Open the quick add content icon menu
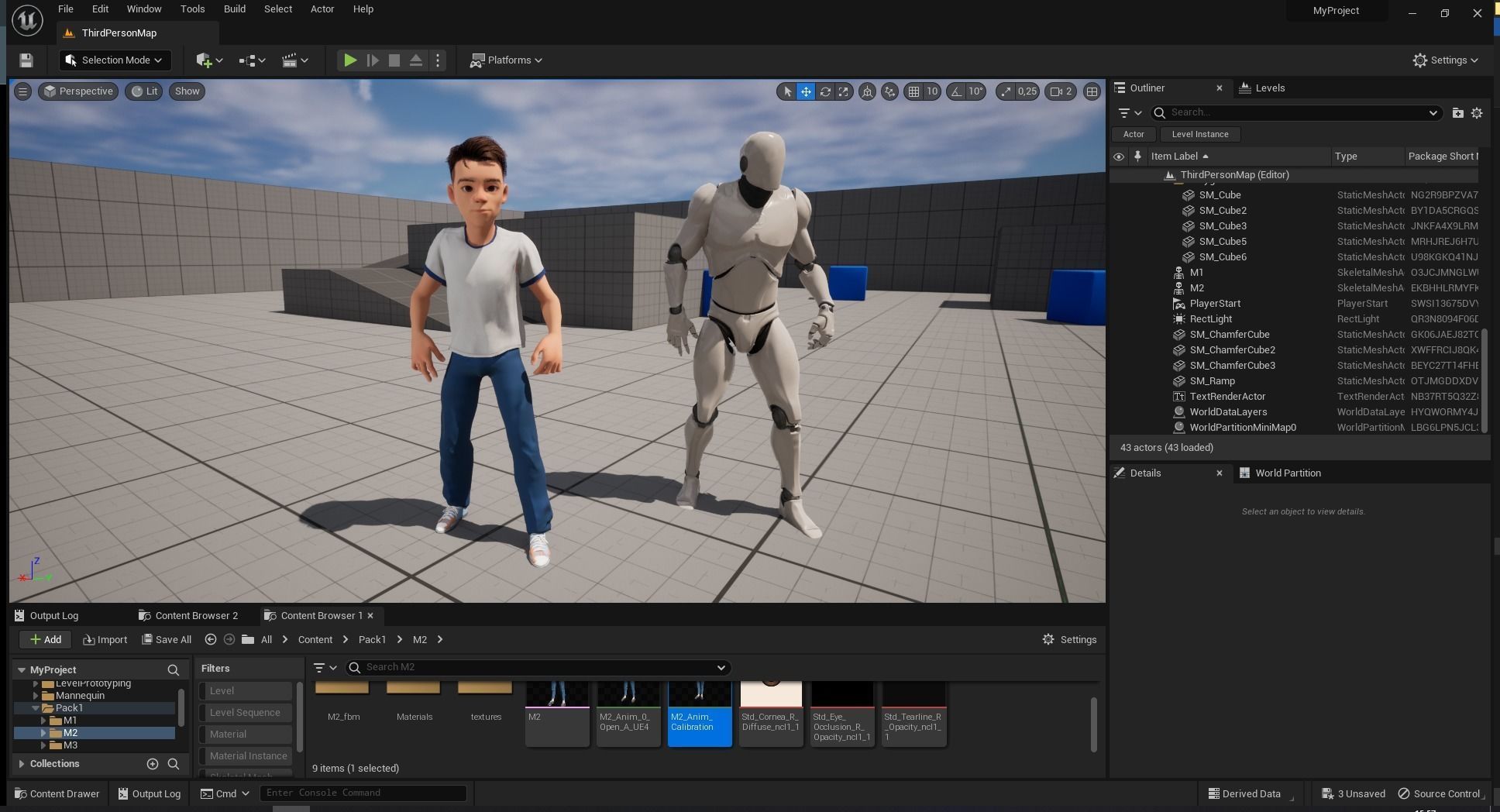Screen dimensions: 1500x812 [209, 60]
